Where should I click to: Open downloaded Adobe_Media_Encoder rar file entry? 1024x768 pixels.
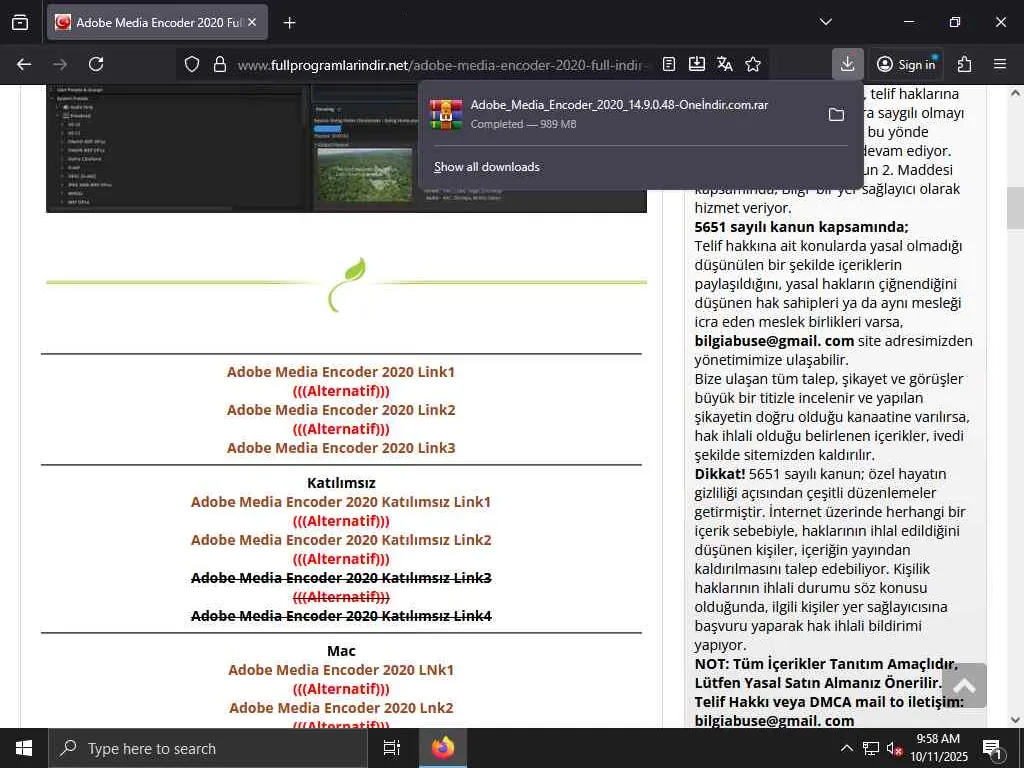click(619, 114)
